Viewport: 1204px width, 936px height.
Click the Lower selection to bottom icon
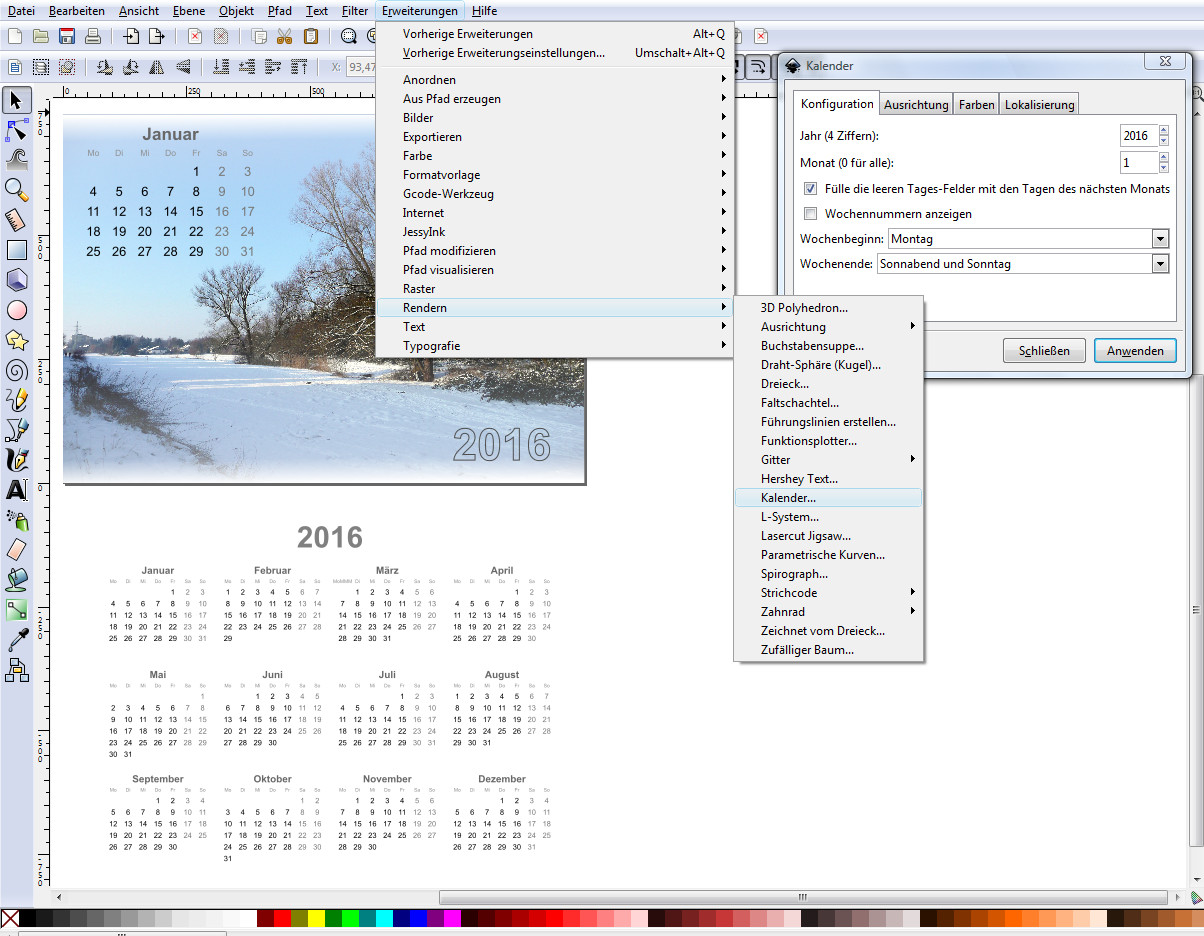222,67
